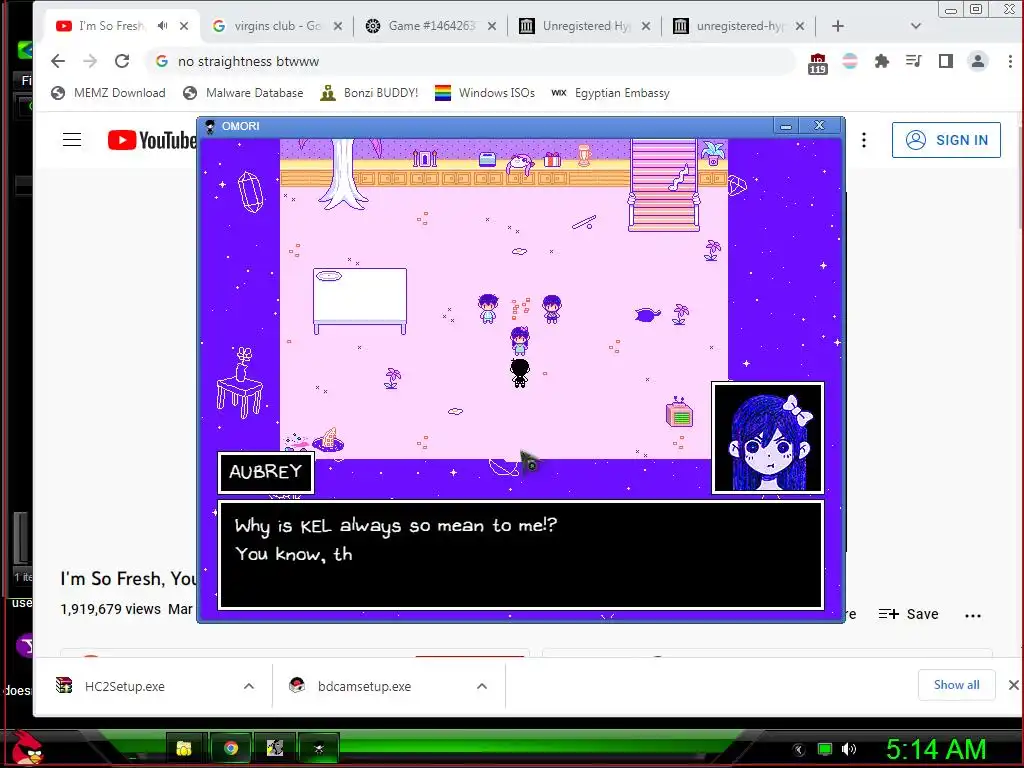Open the file explorer taskbar icon
1024x768 pixels.
click(x=184, y=748)
